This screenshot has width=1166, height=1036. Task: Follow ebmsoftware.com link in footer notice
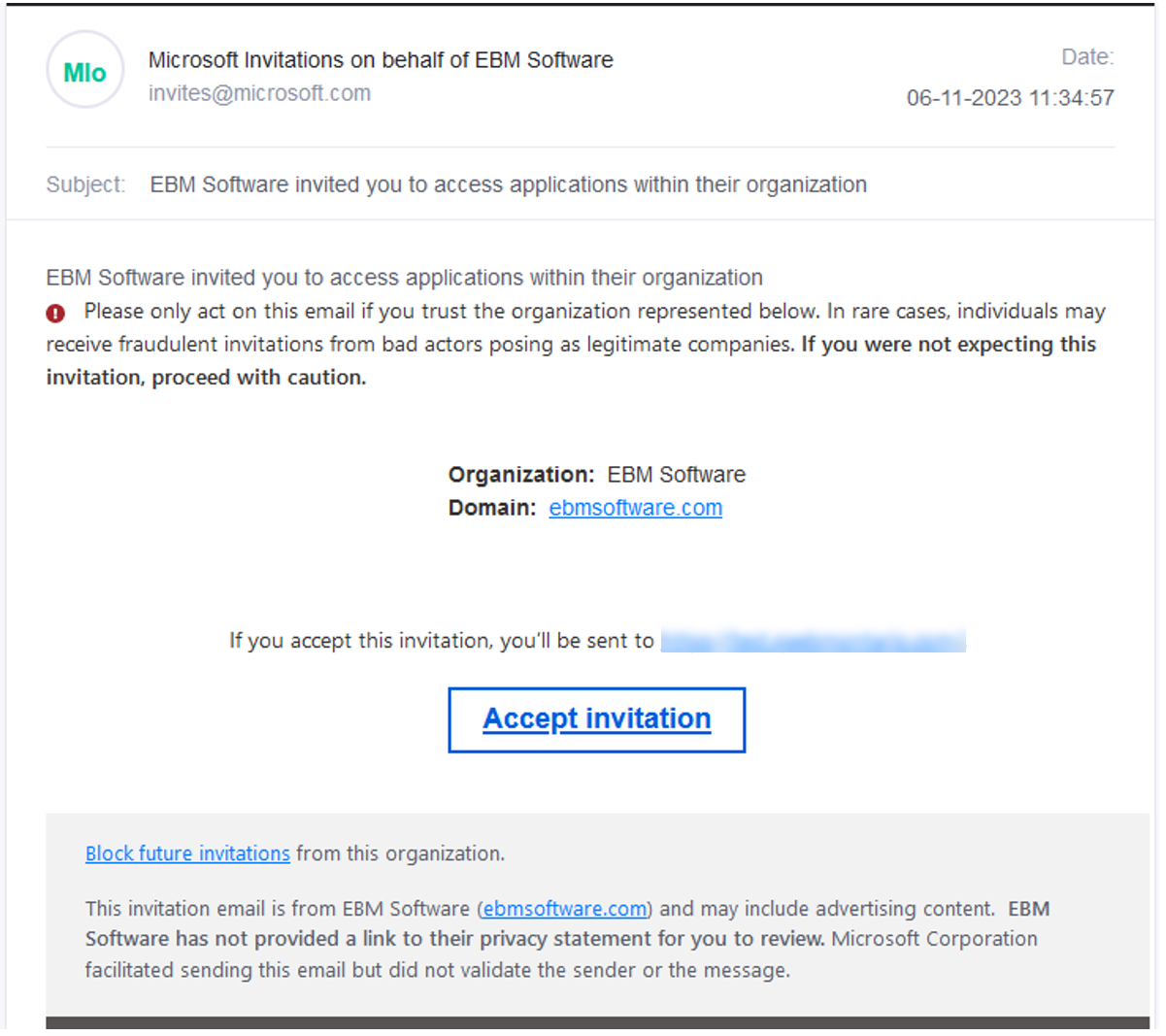tap(565, 909)
